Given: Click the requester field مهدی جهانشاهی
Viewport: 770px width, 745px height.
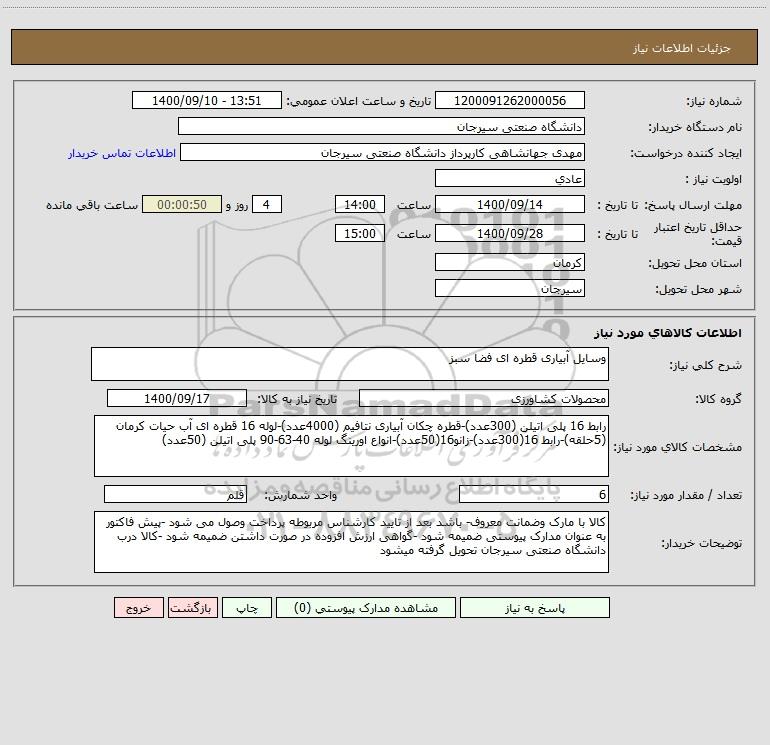Looking at the screenshot, I should tap(382, 152).
